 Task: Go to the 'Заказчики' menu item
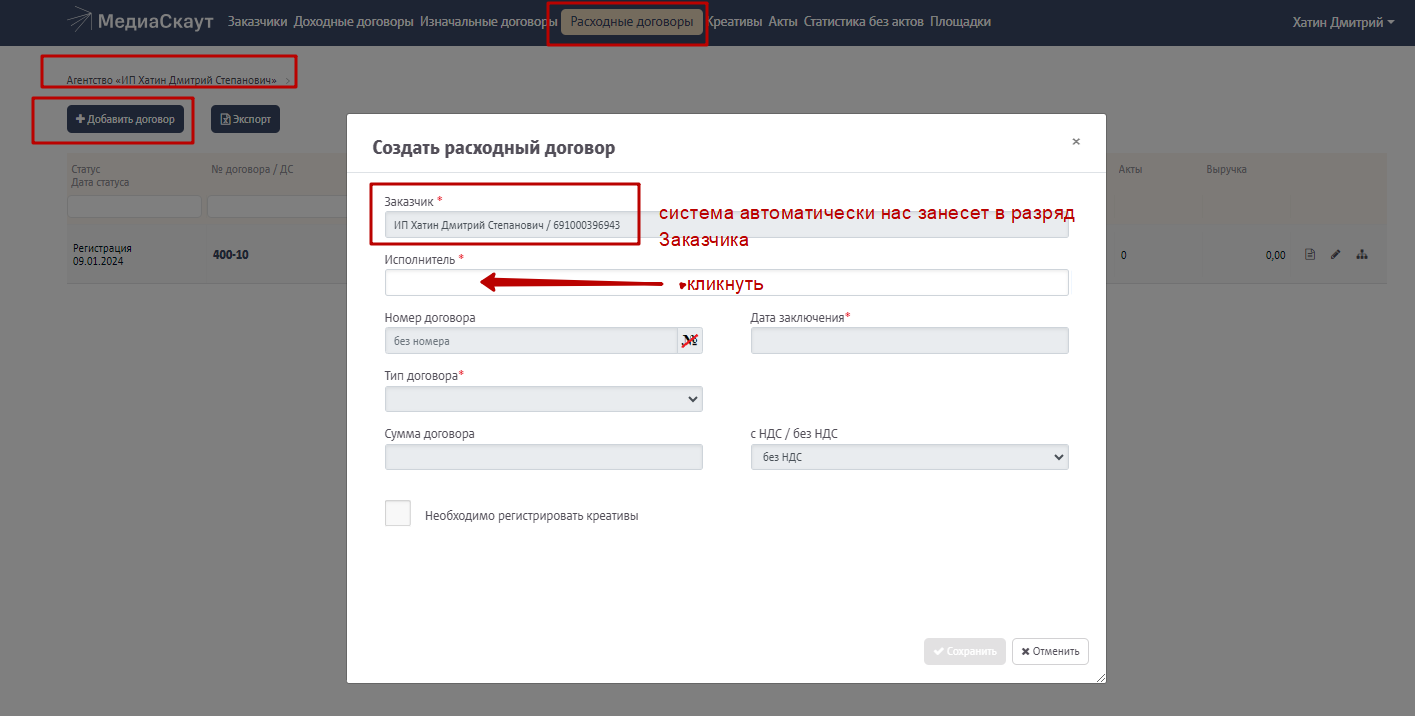(257, 22)
